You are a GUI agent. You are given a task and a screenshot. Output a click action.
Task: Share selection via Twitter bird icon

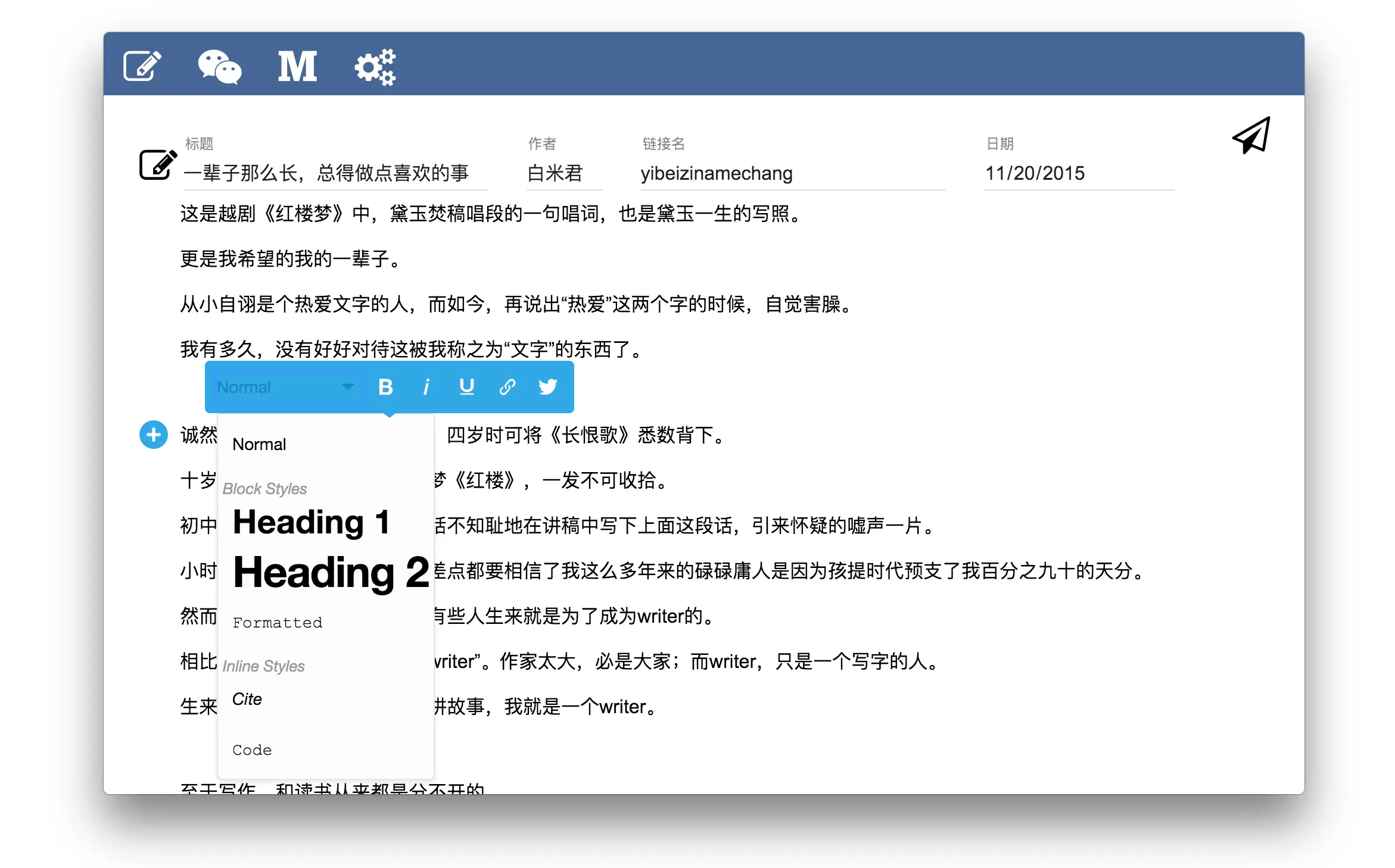[x=547, y=387]
